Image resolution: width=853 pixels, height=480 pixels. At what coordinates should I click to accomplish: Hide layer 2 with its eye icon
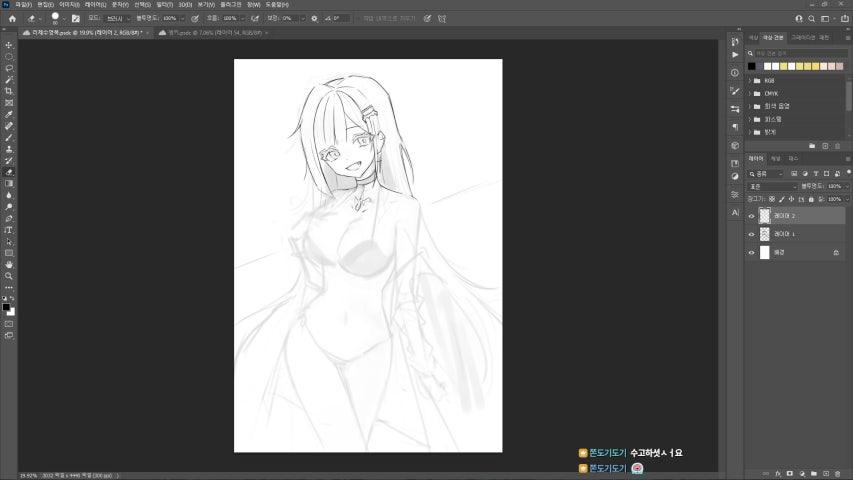[x=752, y=215]
